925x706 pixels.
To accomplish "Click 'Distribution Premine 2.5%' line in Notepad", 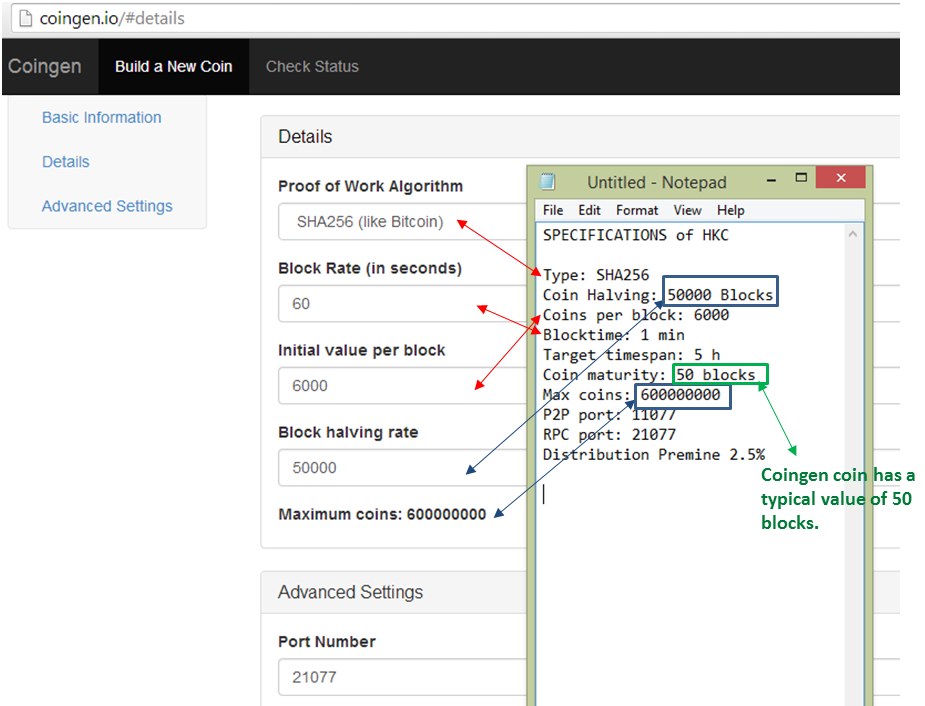I will click(x=654, y=455).
